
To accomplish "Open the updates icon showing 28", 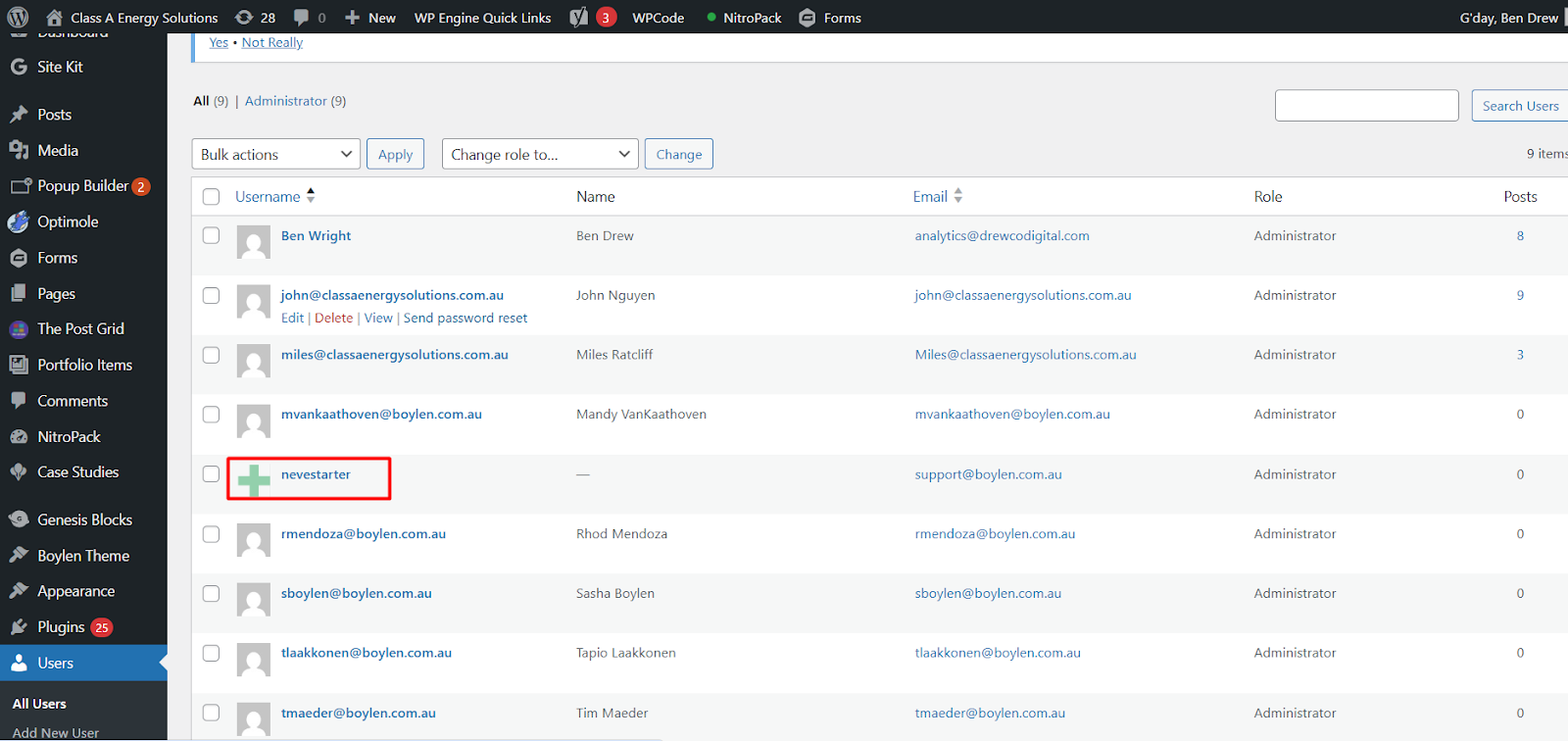I will pyautogui.click(x=244, y=18).
